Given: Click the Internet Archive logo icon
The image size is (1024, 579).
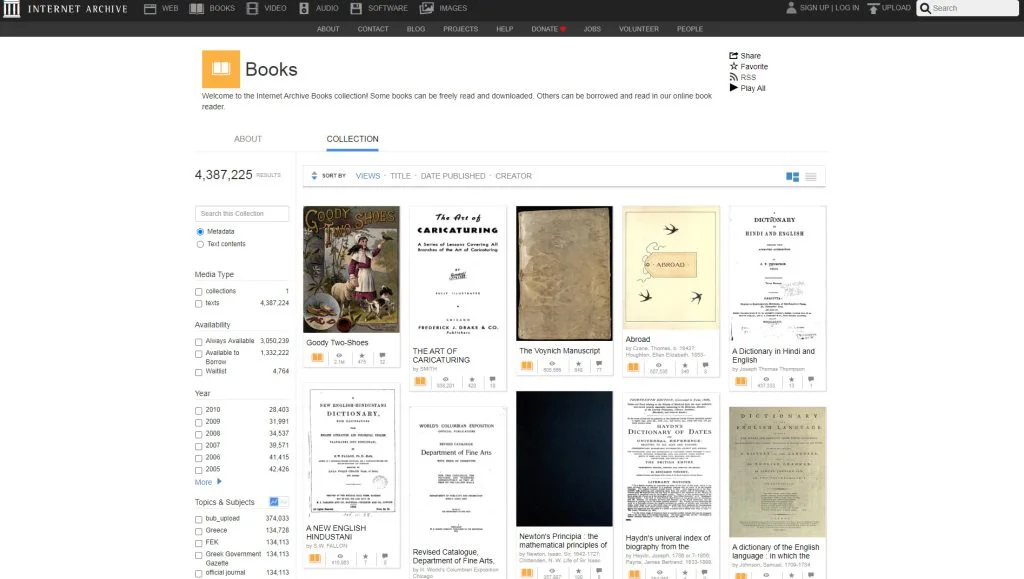Looking at the screenshot, I should tap(12, 8).
